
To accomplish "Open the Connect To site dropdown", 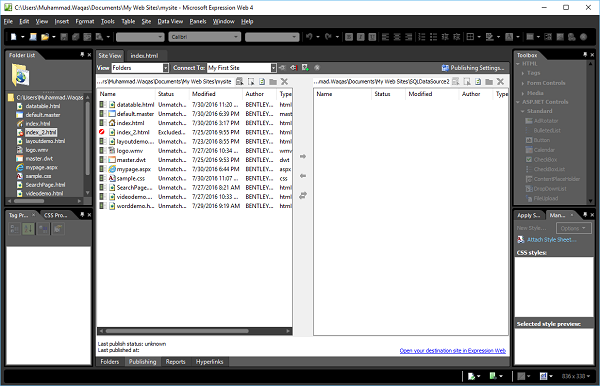I will [273, 68].
